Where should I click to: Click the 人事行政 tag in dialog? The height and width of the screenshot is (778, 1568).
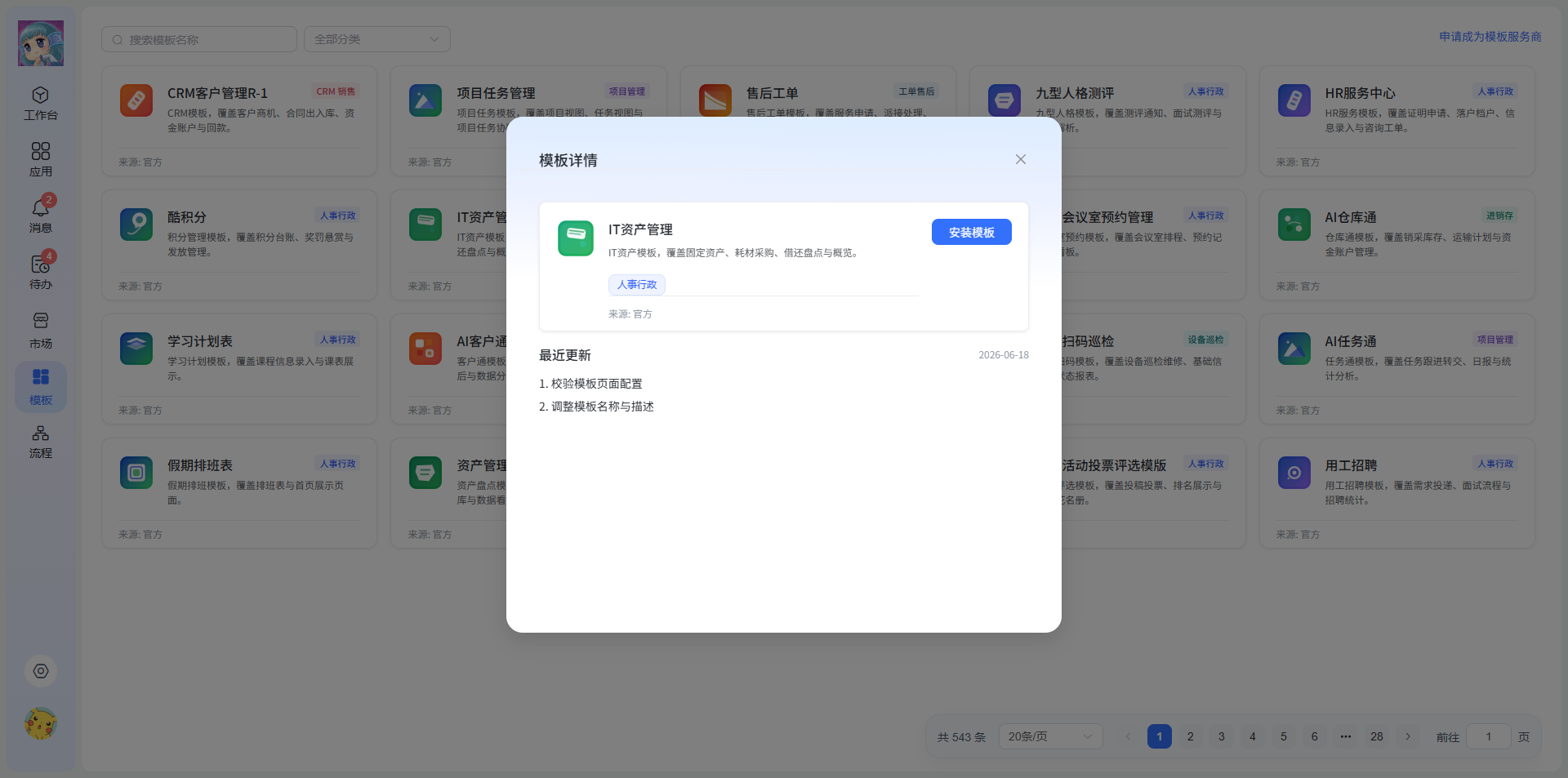pyautogui.click(x=637, y=285)
